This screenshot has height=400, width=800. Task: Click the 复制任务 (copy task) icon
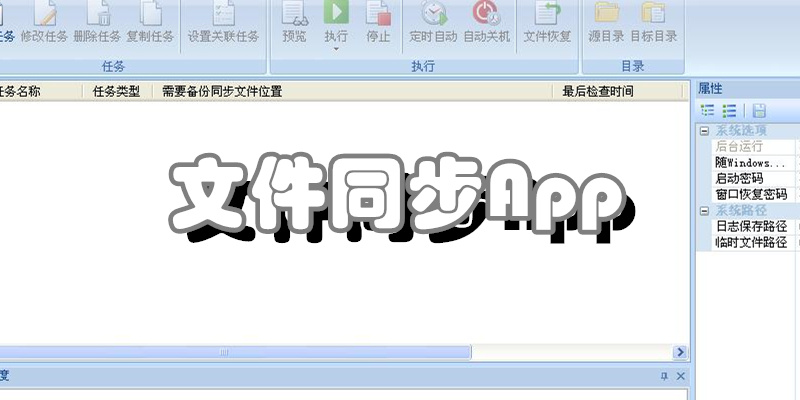[x=151, y=13]
